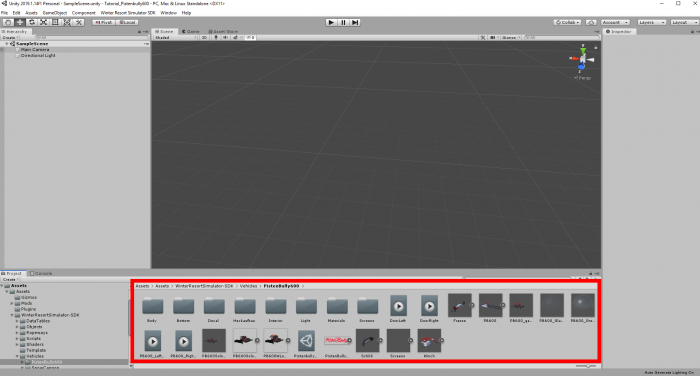Select the Hand tool in toolbar
This screenshot has height=376, width=700.
coord(8,22)
